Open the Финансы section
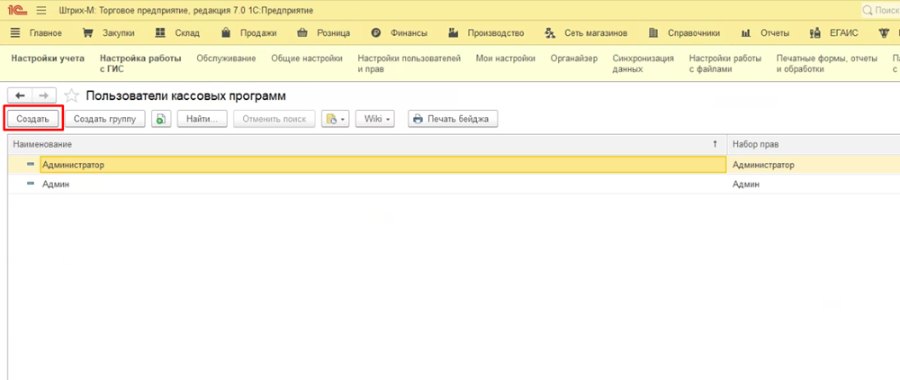 pos(409,33)
